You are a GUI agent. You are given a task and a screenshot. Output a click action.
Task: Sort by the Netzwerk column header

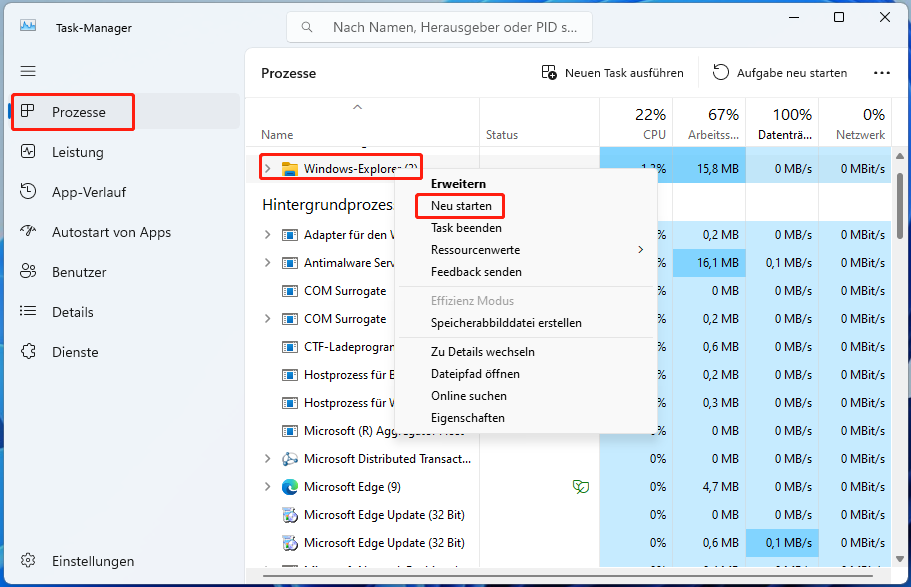(x=855, y=123)
